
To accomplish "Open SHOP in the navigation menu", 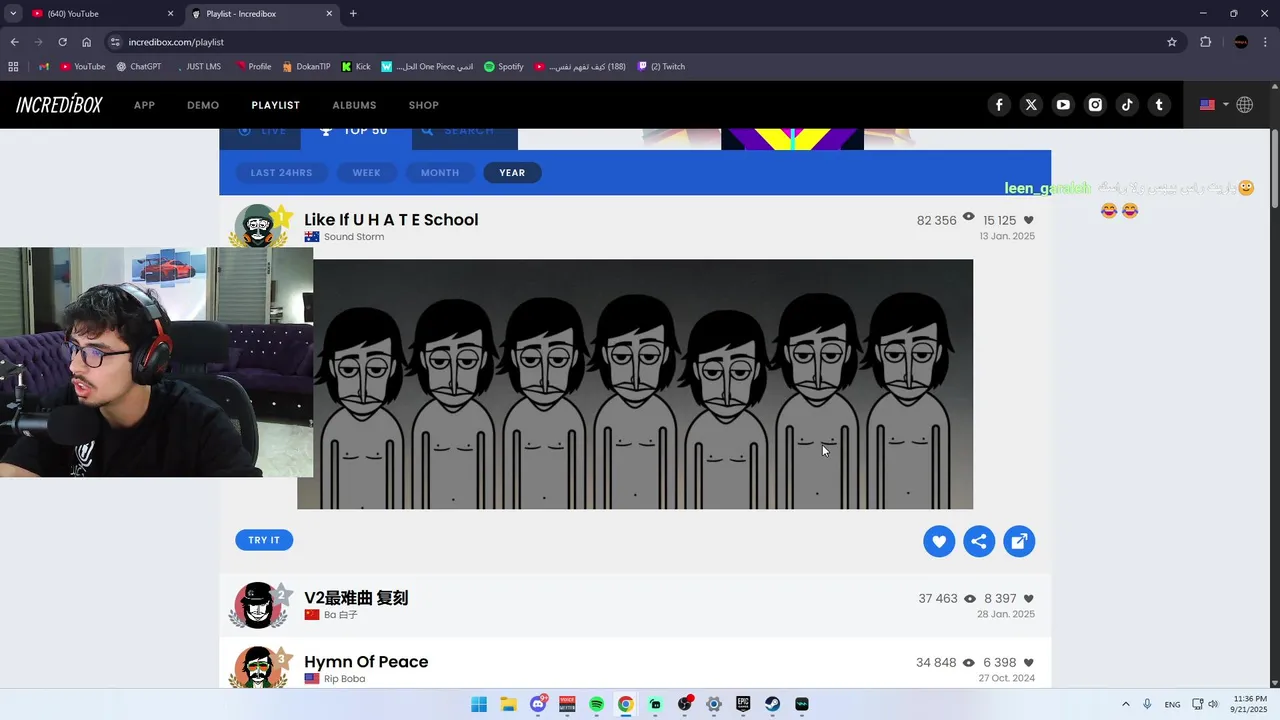I will coord(424,105).
